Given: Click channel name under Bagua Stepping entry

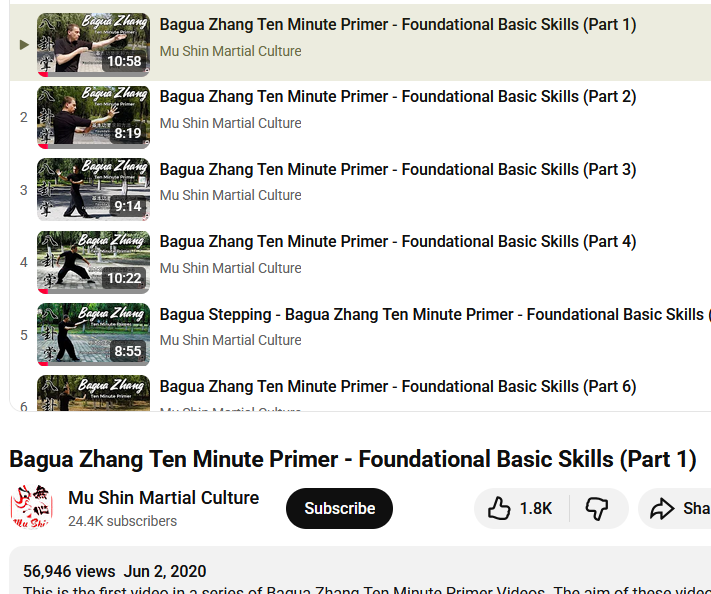Looking at the screenshot, I should tap(230, 340).
